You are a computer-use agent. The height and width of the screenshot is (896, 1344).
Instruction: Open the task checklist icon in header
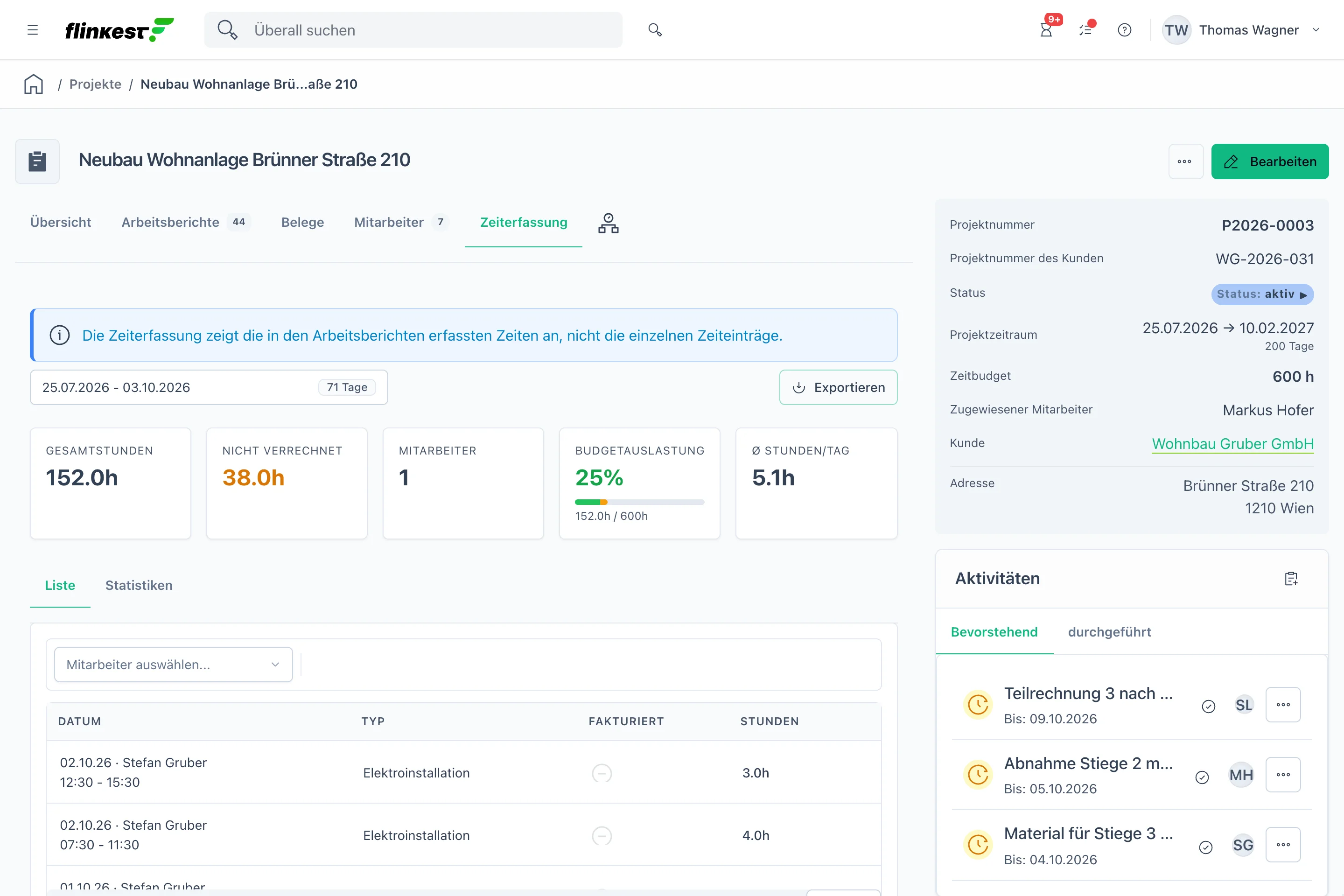1085,30
